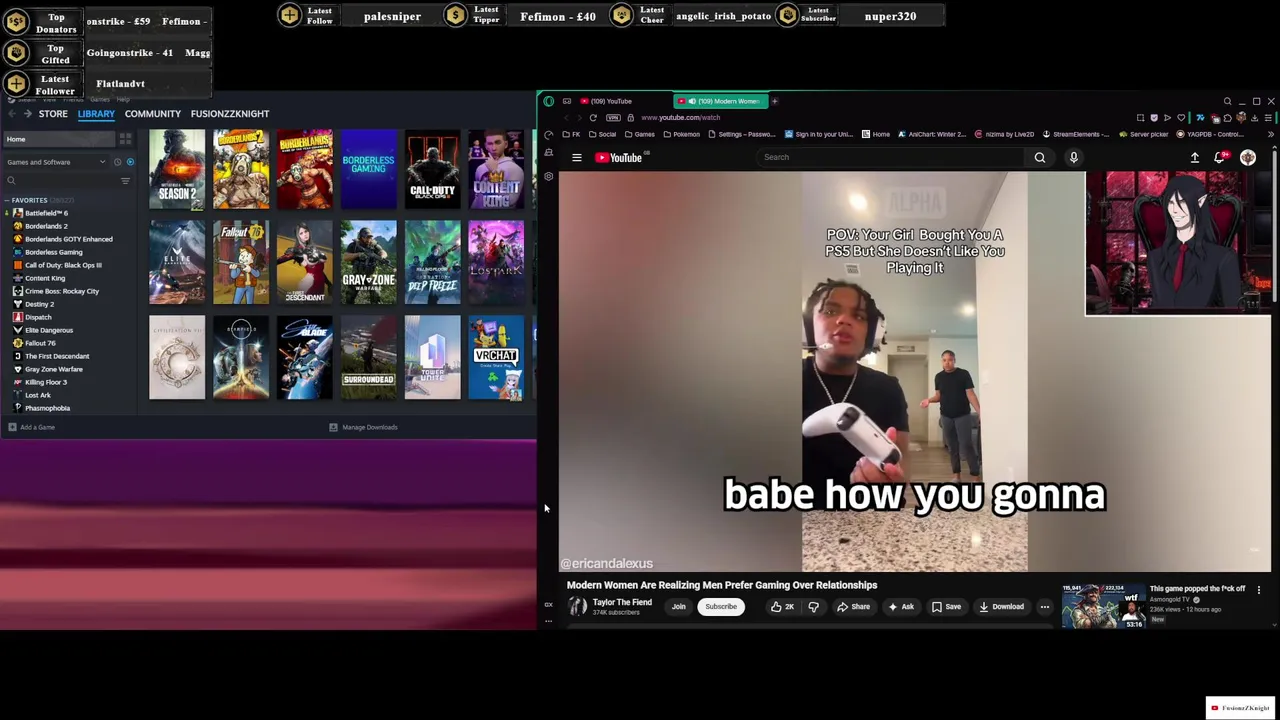Viewport: 1280px width, 720px height.
Task: Open Steam library advanced filter icon
Action: 125,181
